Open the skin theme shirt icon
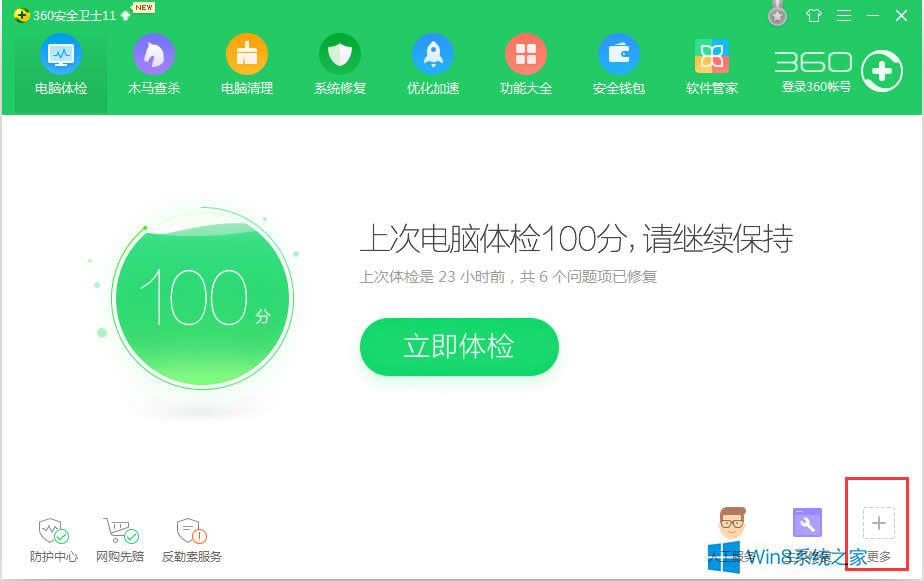This screenshot has width=924, height=581. coord(814,15)
